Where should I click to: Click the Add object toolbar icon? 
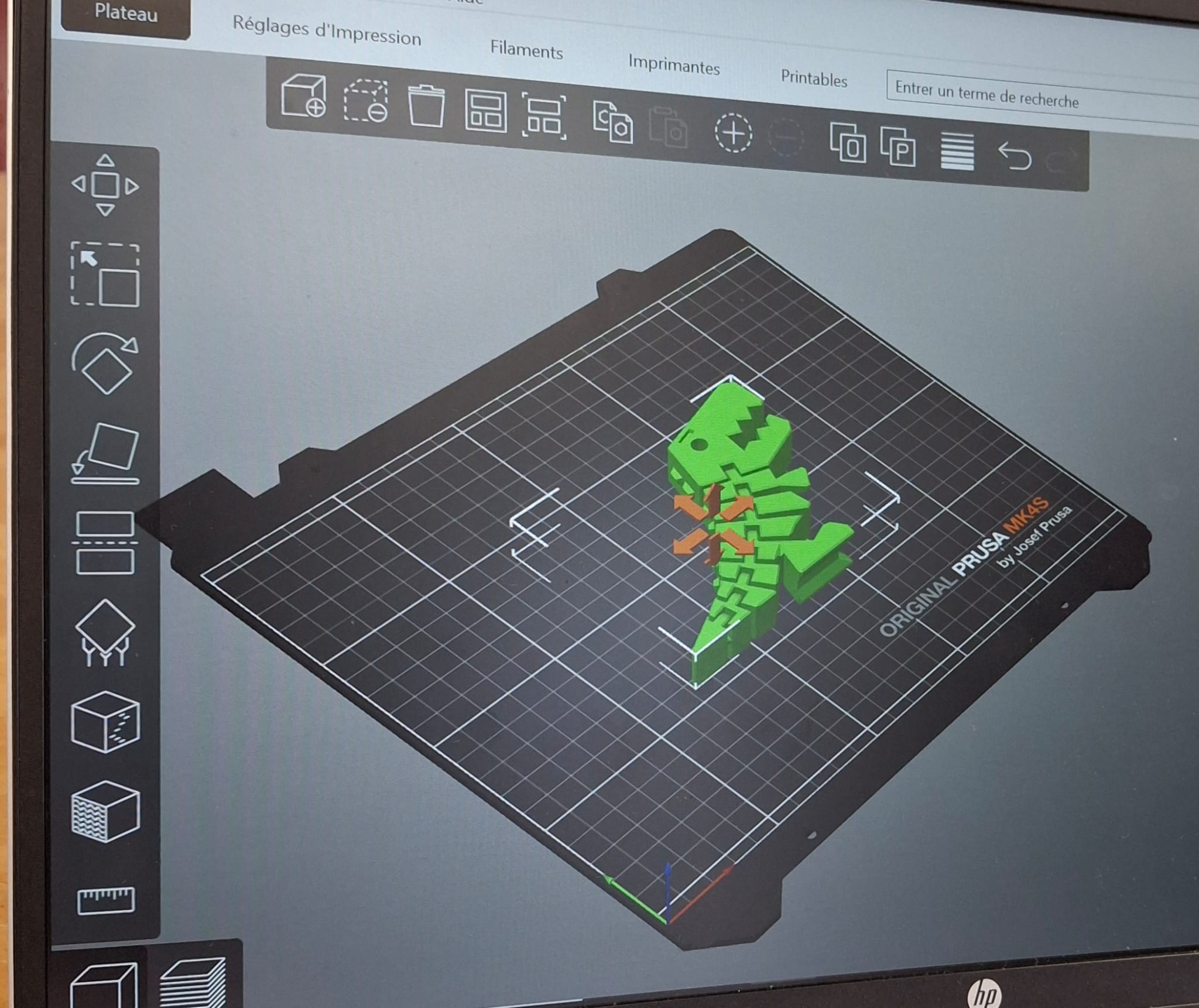point(304,96)
